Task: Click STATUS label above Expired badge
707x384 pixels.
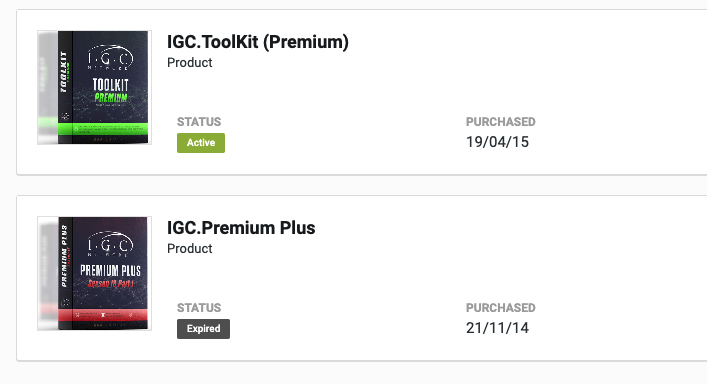Action: point(199,308)
